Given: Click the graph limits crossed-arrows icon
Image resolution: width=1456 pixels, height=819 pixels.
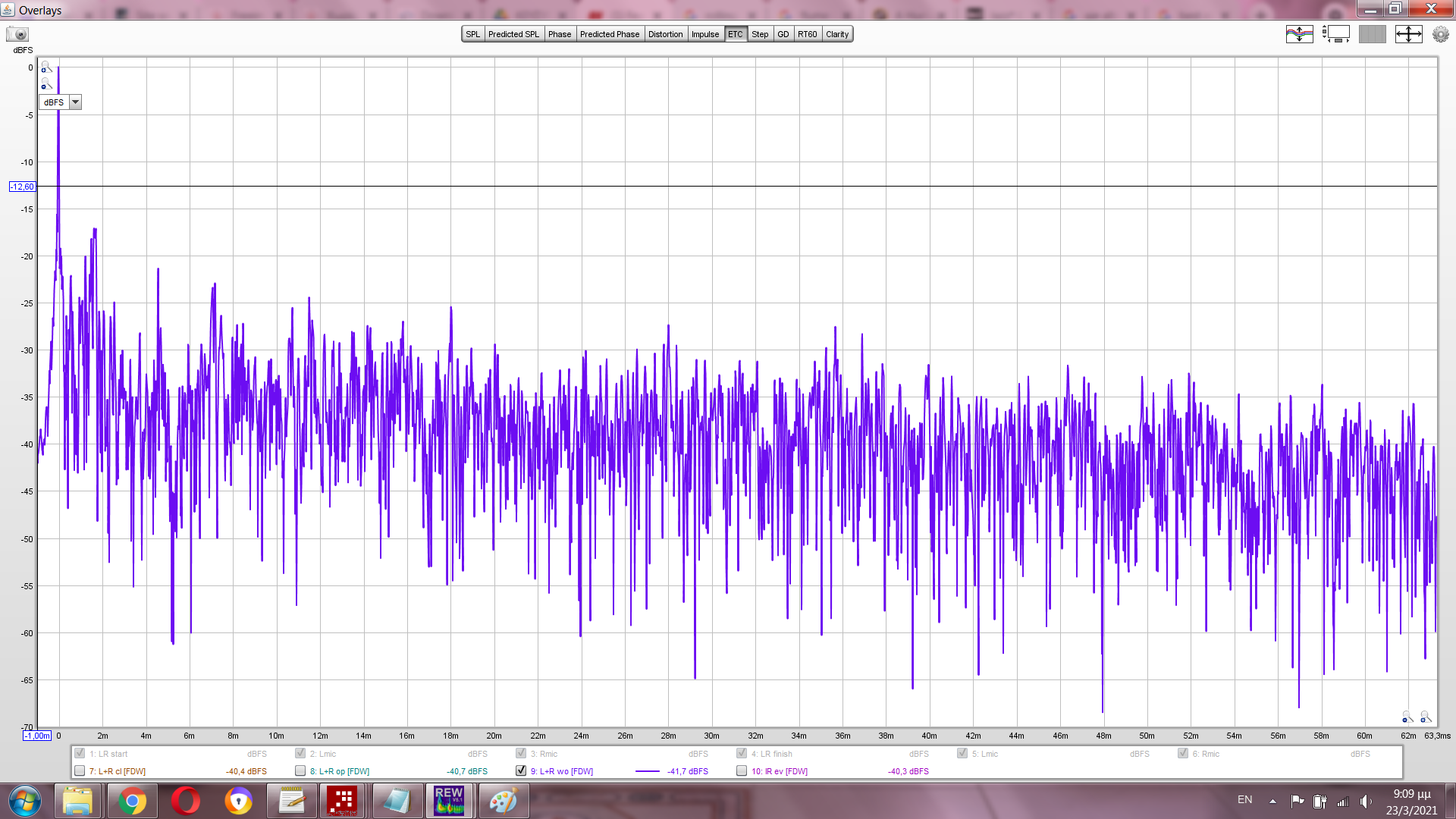Looking at the screenshot, I should (1408, 34).
